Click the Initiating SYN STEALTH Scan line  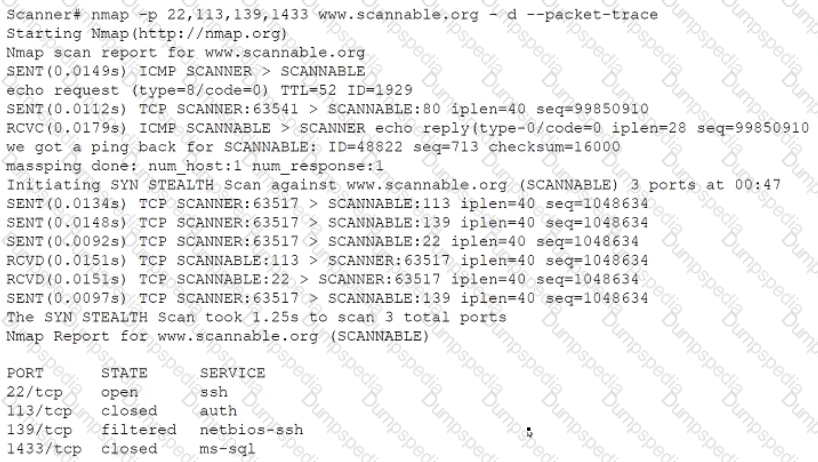[393, 185]
